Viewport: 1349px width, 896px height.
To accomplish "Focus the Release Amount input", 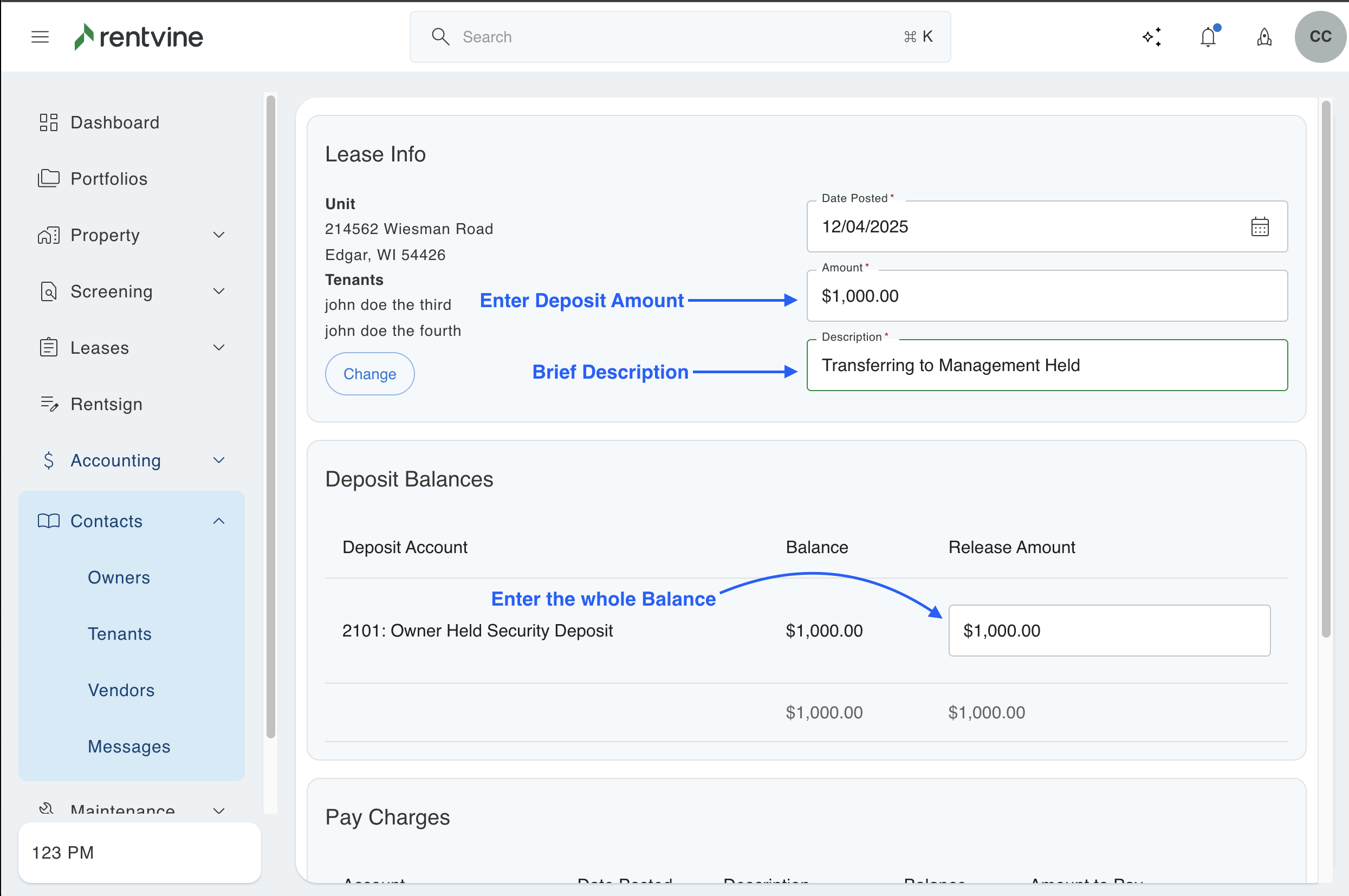I will [1108, 631].
